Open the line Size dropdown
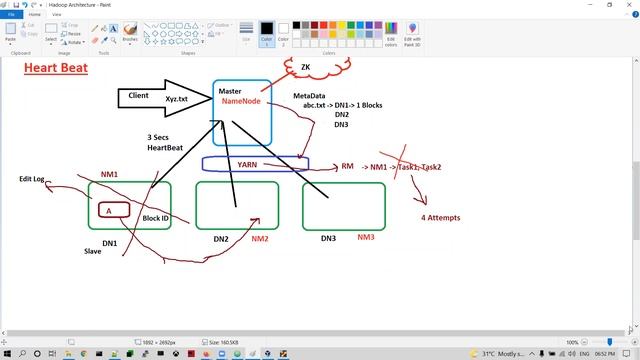Image resolution: width=640 pixels, height=360 pixels. tap(246, 34)
